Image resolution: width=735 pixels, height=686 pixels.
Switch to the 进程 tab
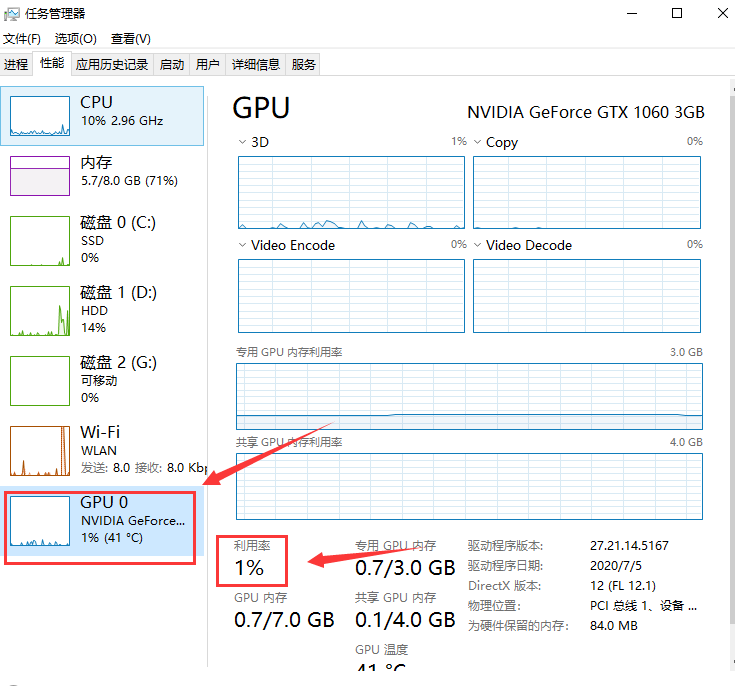(x=16, y=65)
